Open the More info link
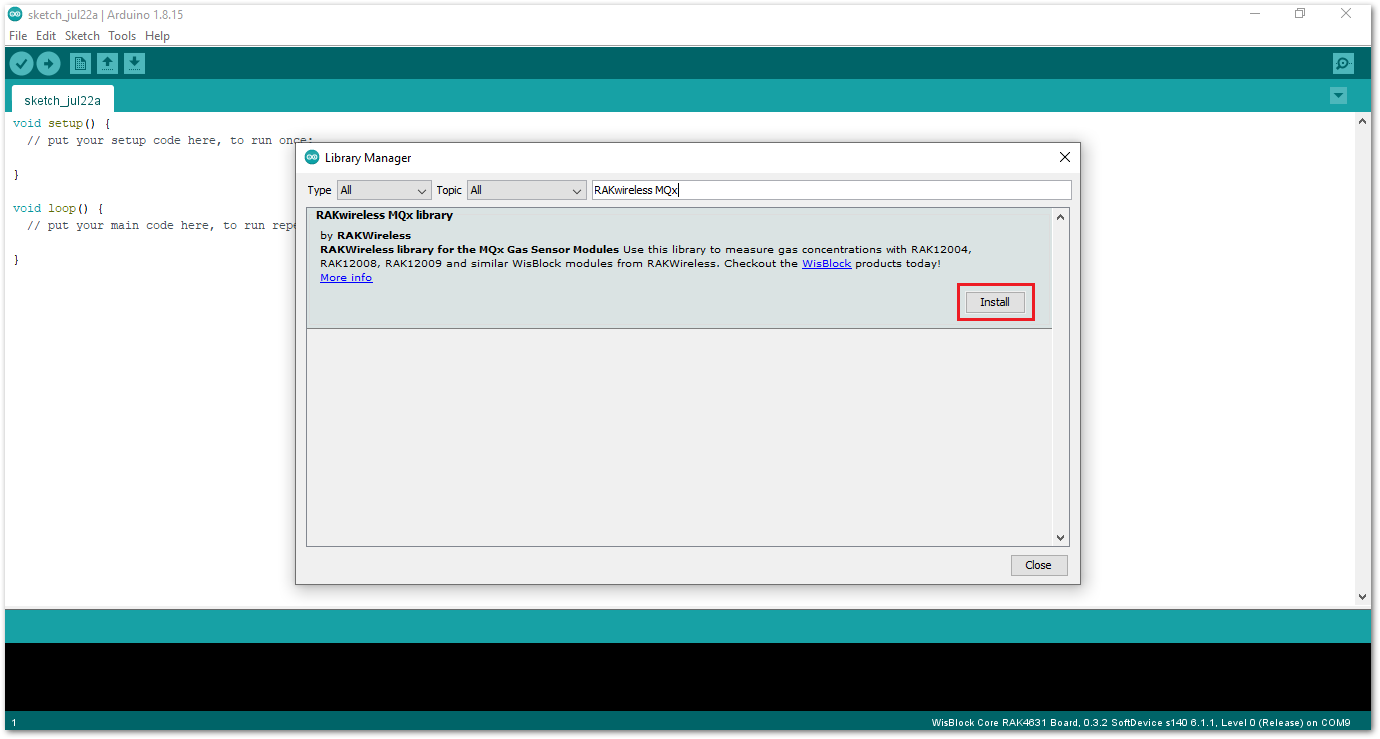This screenshot has height=739, width=1380. [x=346, y=278]
